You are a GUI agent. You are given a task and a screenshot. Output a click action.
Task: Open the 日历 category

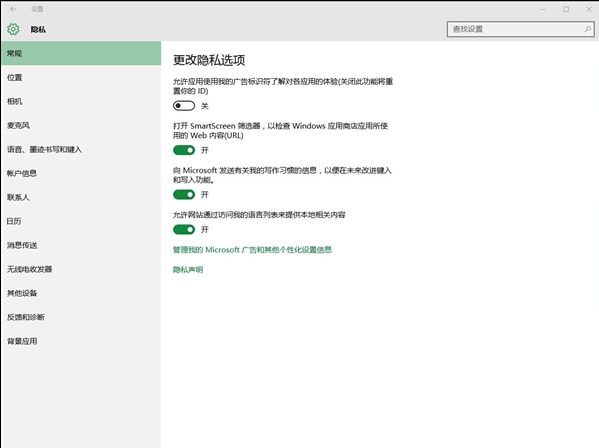click(x=81, y=221)
